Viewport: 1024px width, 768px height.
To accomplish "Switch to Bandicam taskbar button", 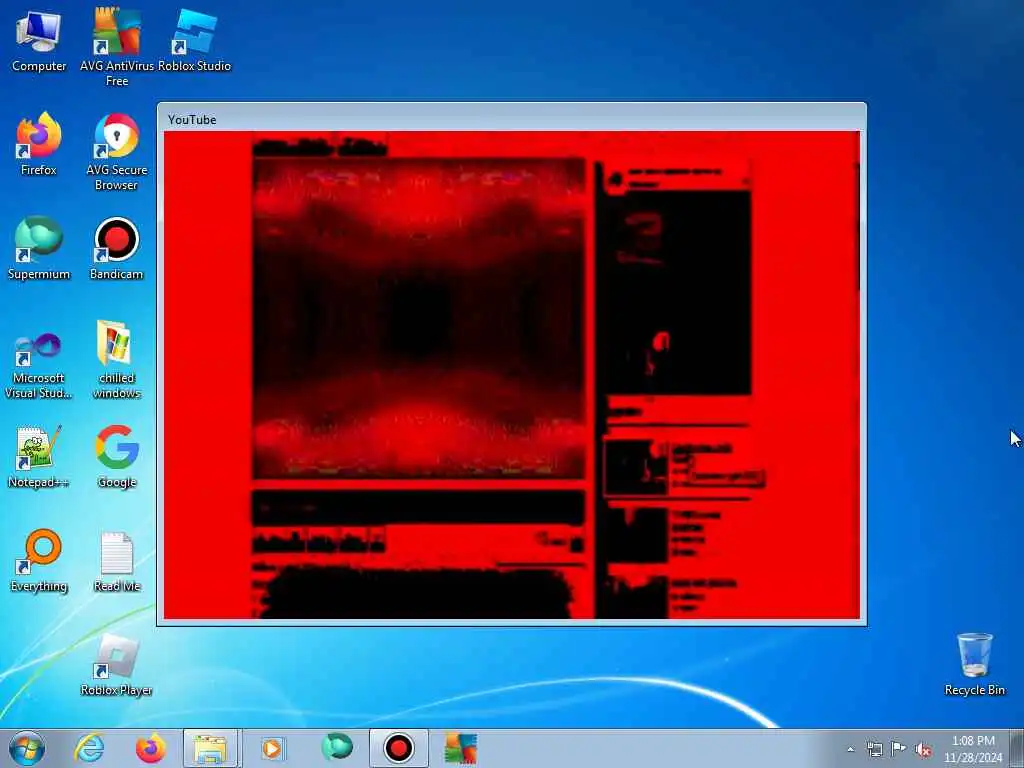I will pos(398,748).
